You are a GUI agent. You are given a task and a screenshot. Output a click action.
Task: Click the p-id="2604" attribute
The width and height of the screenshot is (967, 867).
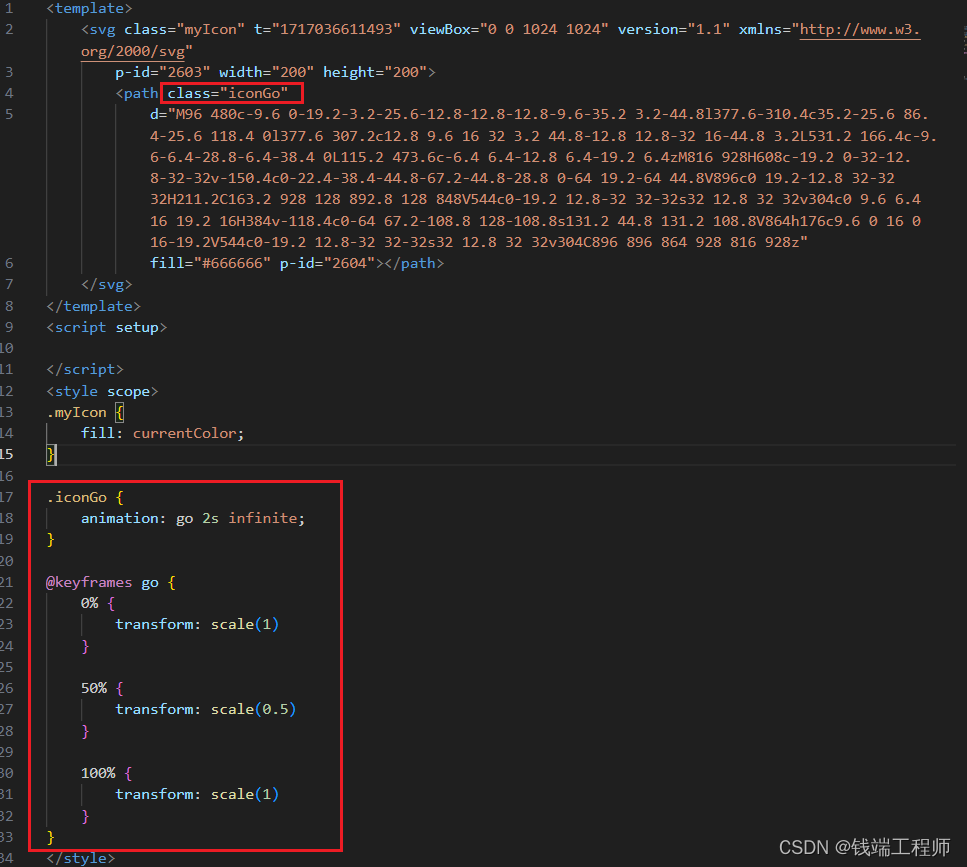[x=327, y=263]
